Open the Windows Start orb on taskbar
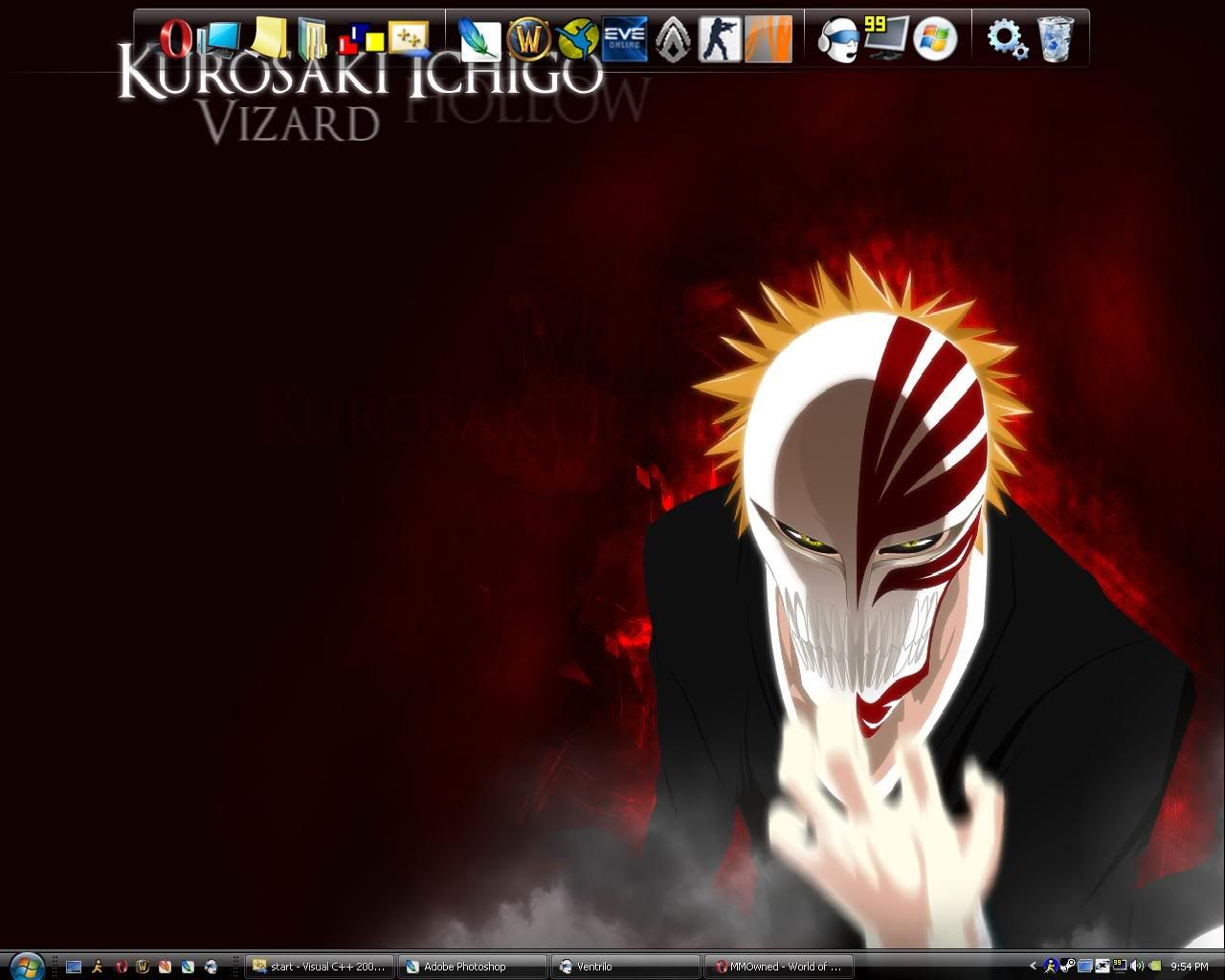Screen dimensions: 1225x980 click(x=27, y=967)
